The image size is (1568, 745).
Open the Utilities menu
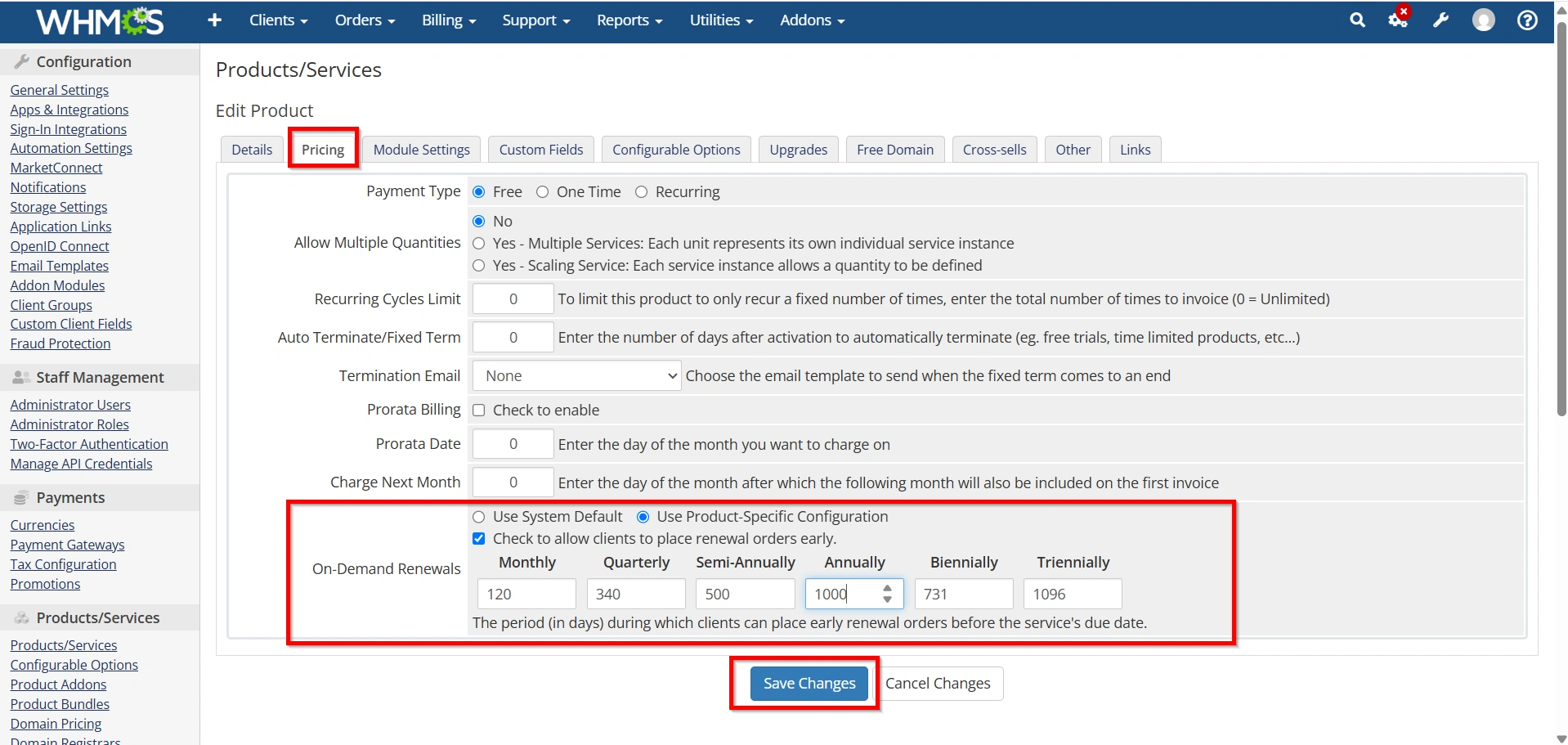(722, 20)
